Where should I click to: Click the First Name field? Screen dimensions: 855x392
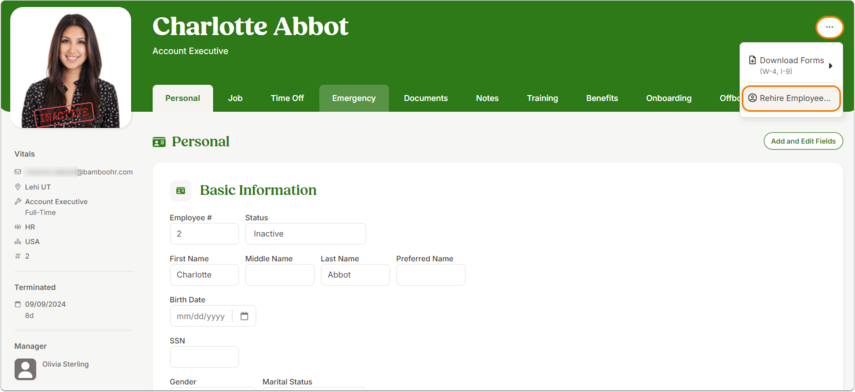[204, 275]
